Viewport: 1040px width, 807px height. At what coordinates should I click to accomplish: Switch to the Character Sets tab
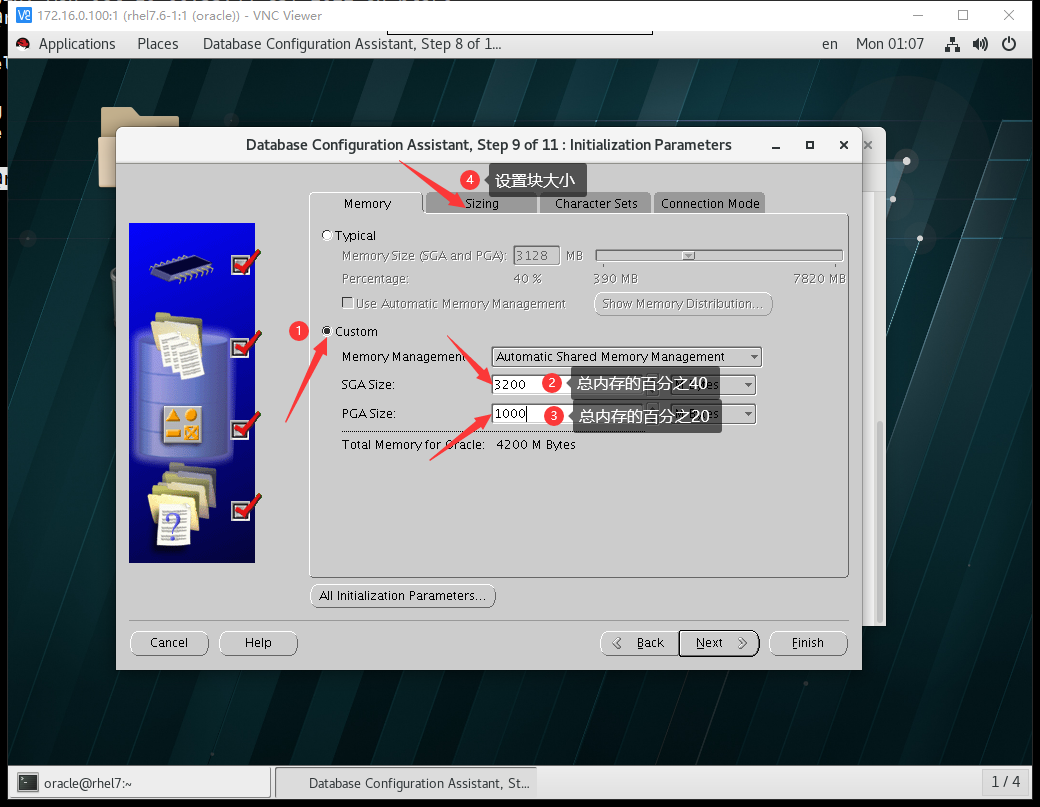click(596, 204)
